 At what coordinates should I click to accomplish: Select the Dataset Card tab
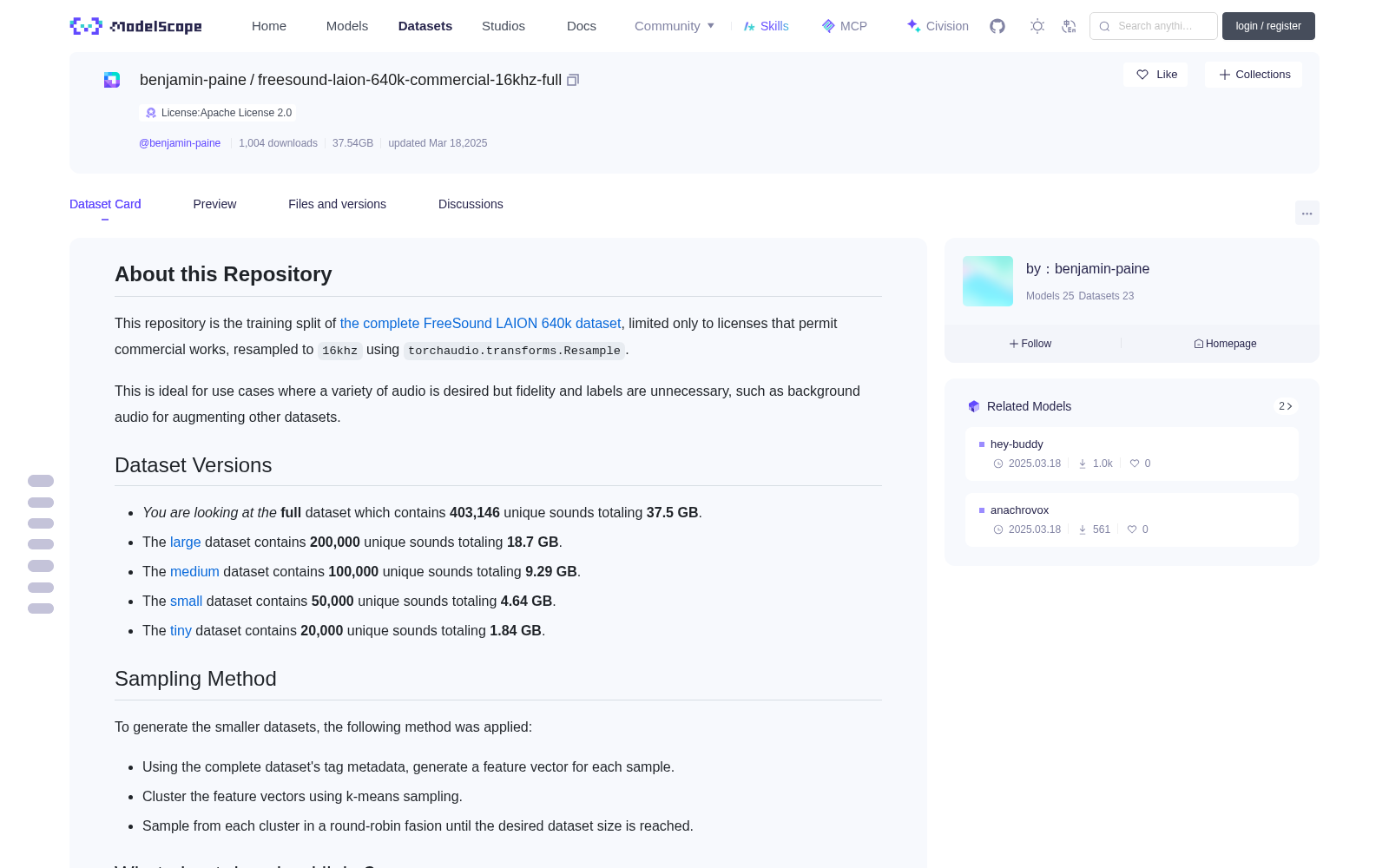pyautogui.click(x=105, y=204)
